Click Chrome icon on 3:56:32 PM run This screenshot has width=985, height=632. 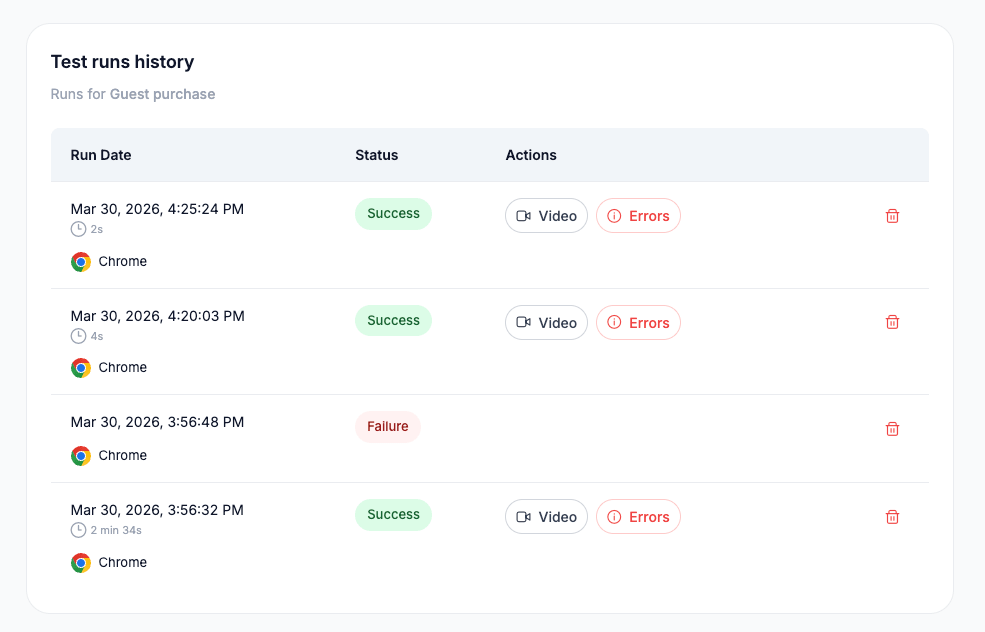pyautogui.click(x=81, y=563)
